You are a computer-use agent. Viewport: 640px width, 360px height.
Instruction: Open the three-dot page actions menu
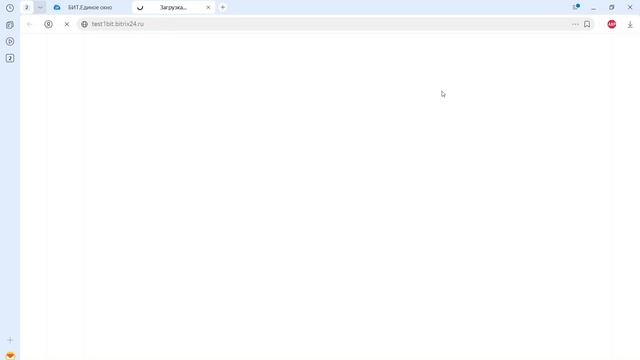click(575, 24)
